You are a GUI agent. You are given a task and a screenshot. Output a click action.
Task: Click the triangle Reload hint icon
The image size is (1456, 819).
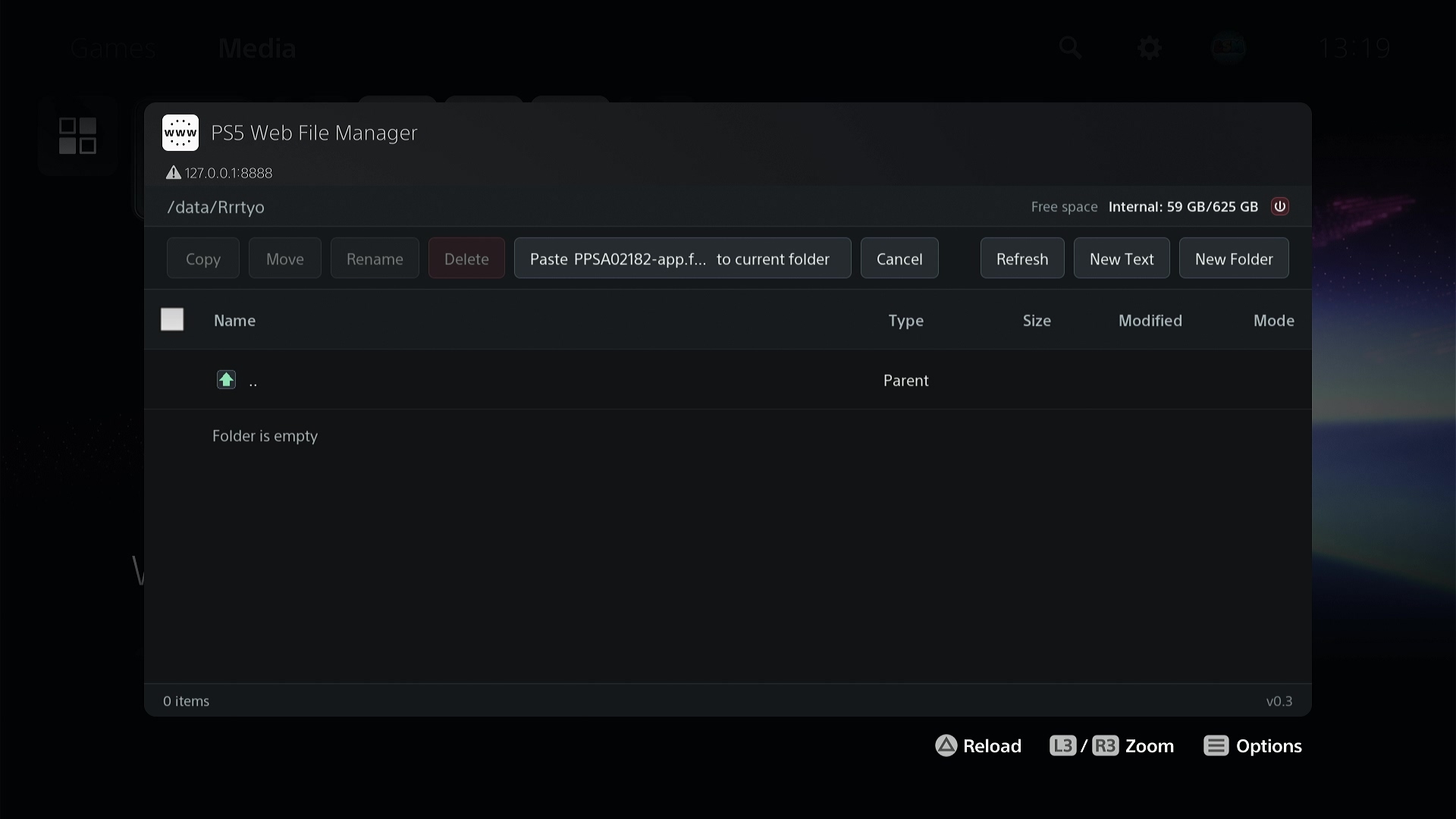point(946,745)
